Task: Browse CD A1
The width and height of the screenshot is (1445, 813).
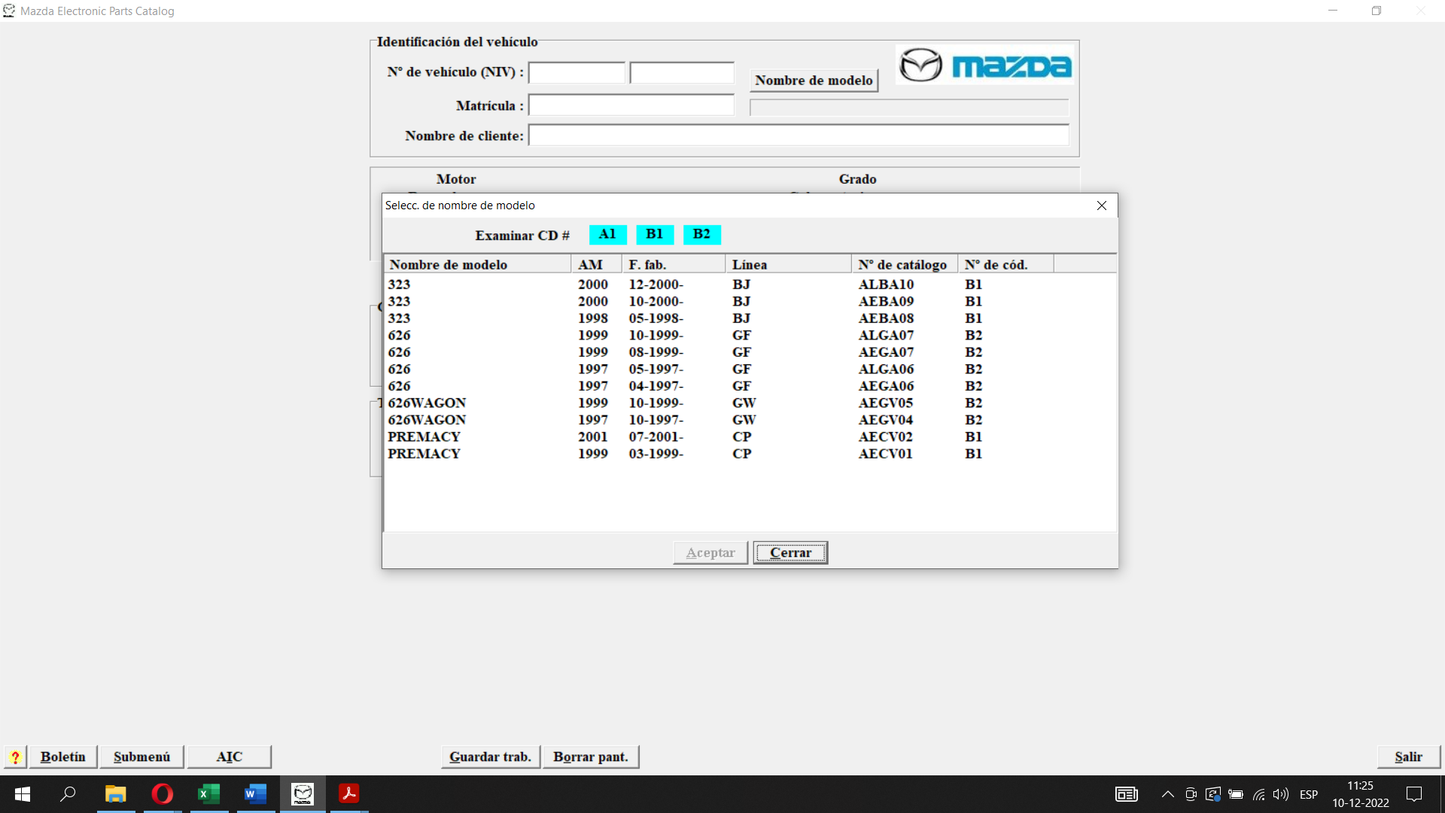Action: click(x=608, y=234)
